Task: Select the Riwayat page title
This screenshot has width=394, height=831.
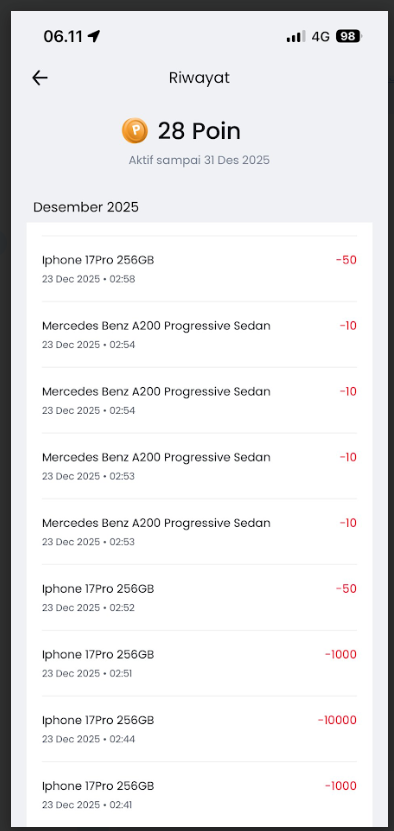Action: coord(199,78)
